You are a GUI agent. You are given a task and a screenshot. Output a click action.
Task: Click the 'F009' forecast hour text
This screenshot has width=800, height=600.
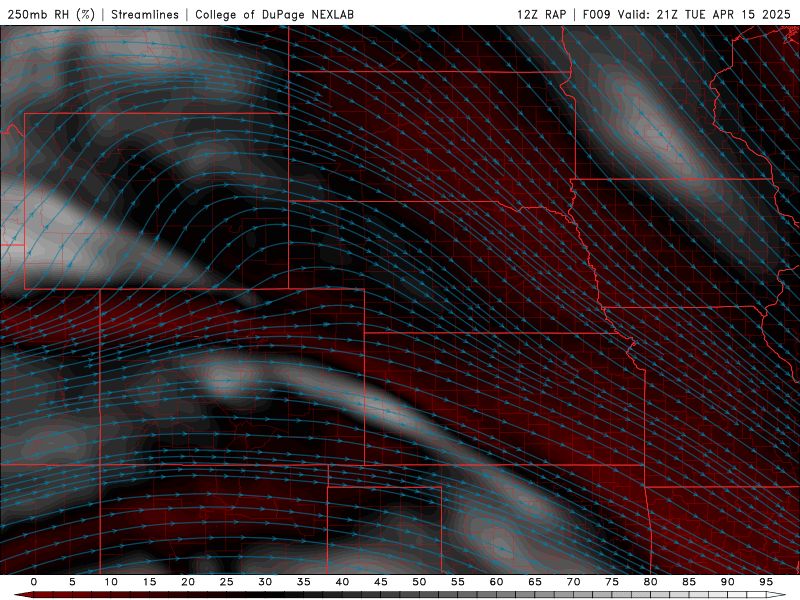[x=596, y=14]
